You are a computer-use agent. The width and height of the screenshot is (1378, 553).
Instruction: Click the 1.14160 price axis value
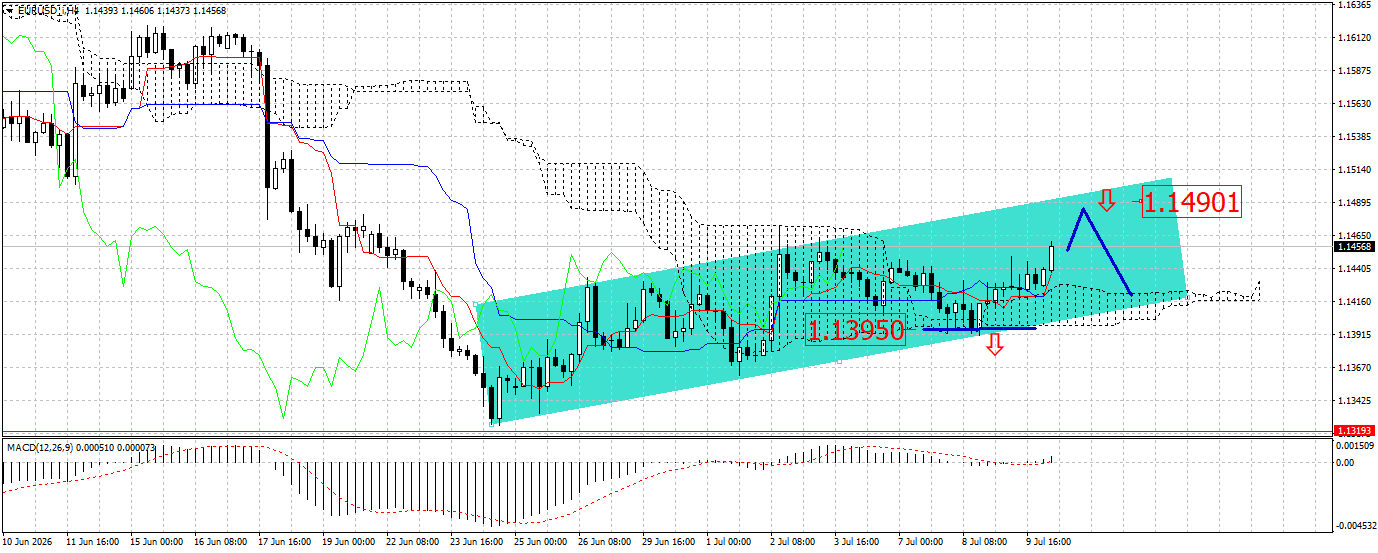pos(1356,302)
